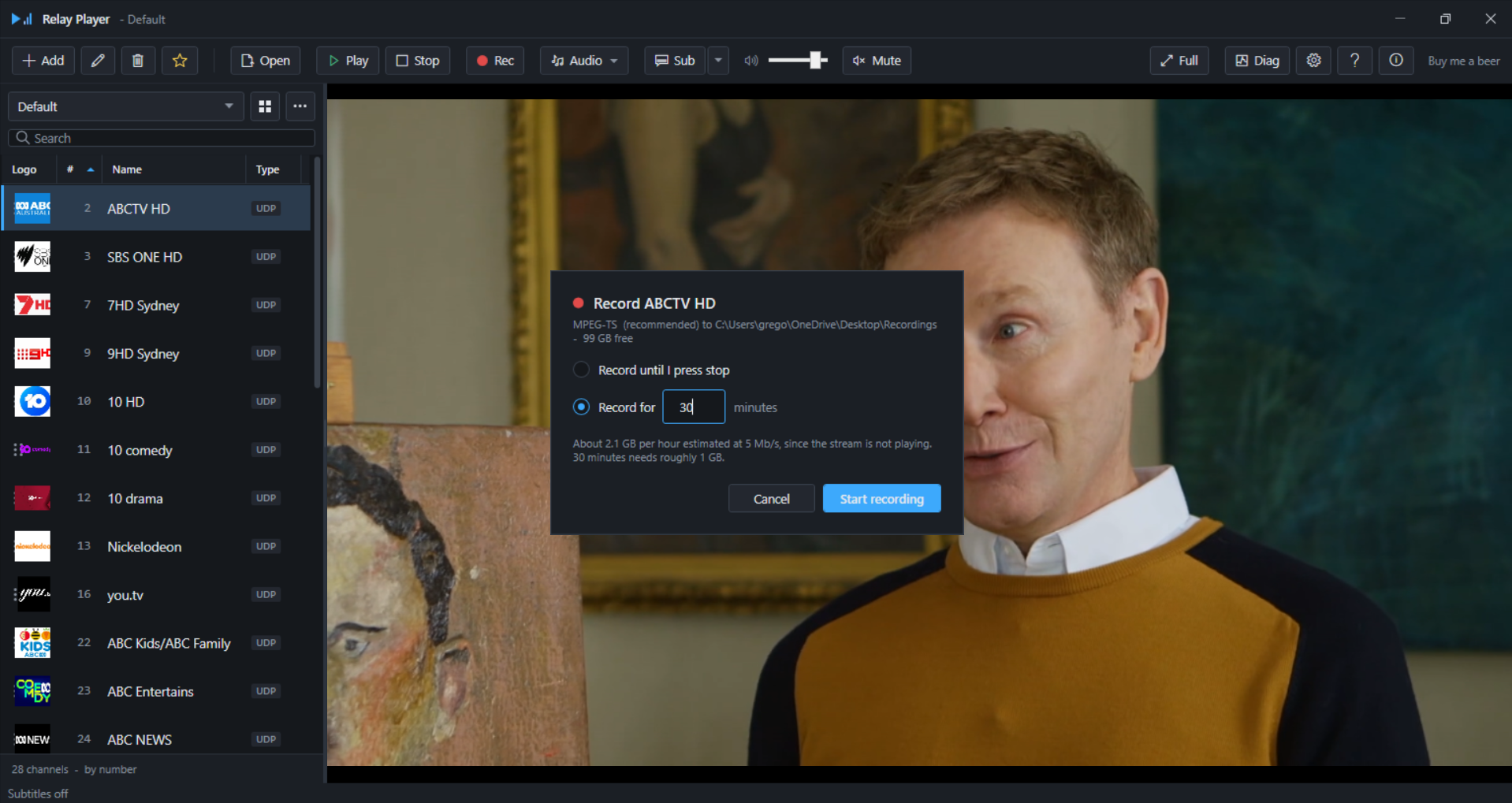
Task: Open the three-dots more options menu
Action: tap(300, 106)
